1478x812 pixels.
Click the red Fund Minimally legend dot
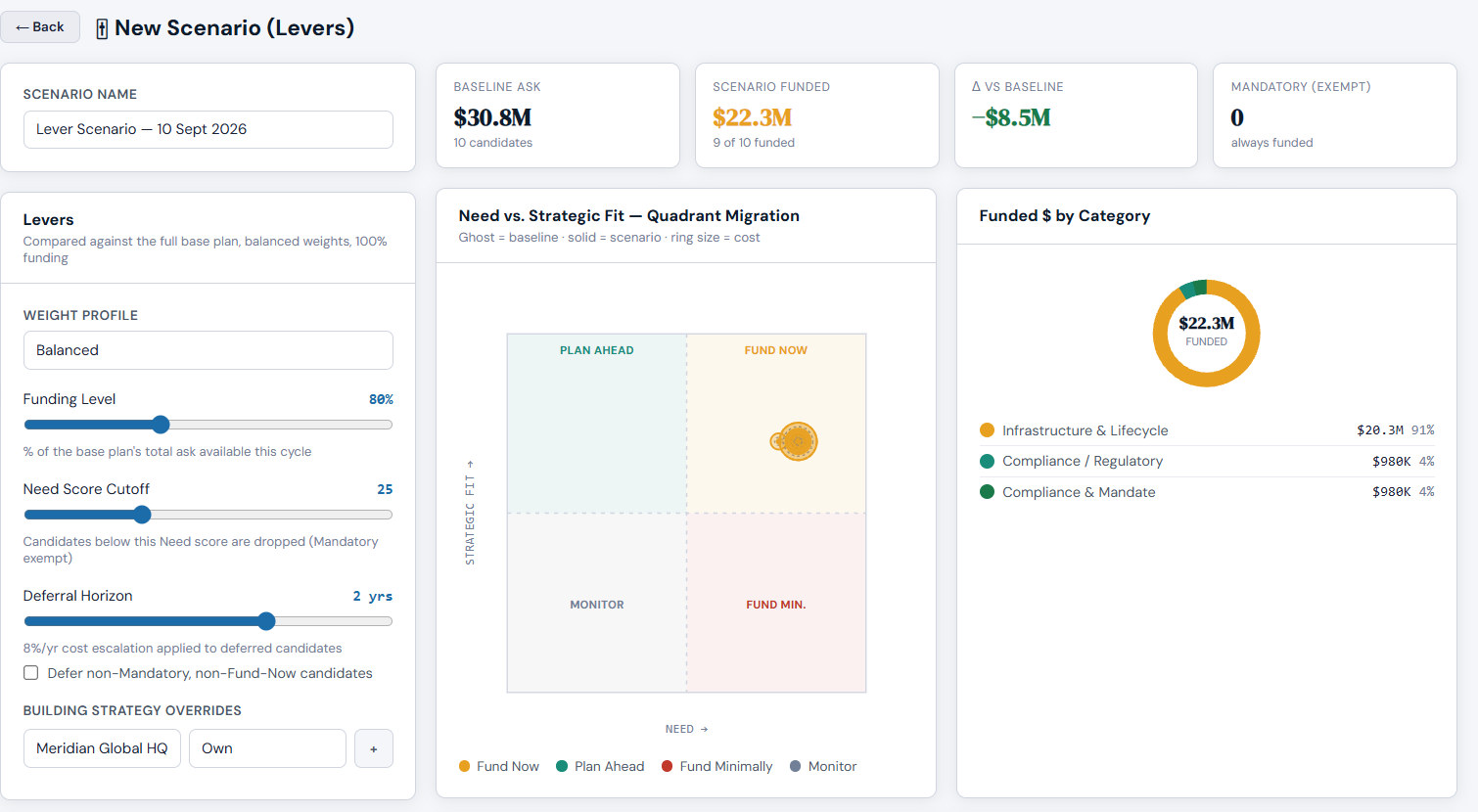pyautogui.click(x=668, y=766)
